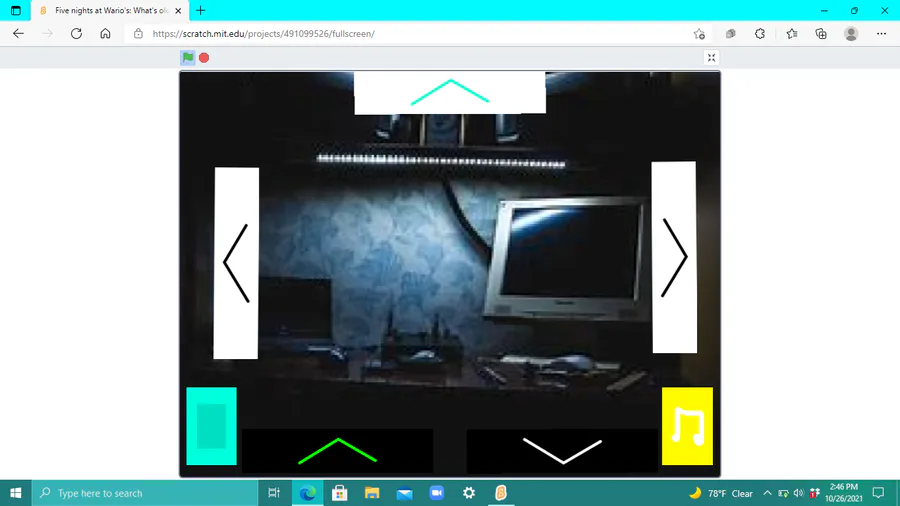Refresh the Scratch page
Screen dimensions: 900x506
(76, 34)
